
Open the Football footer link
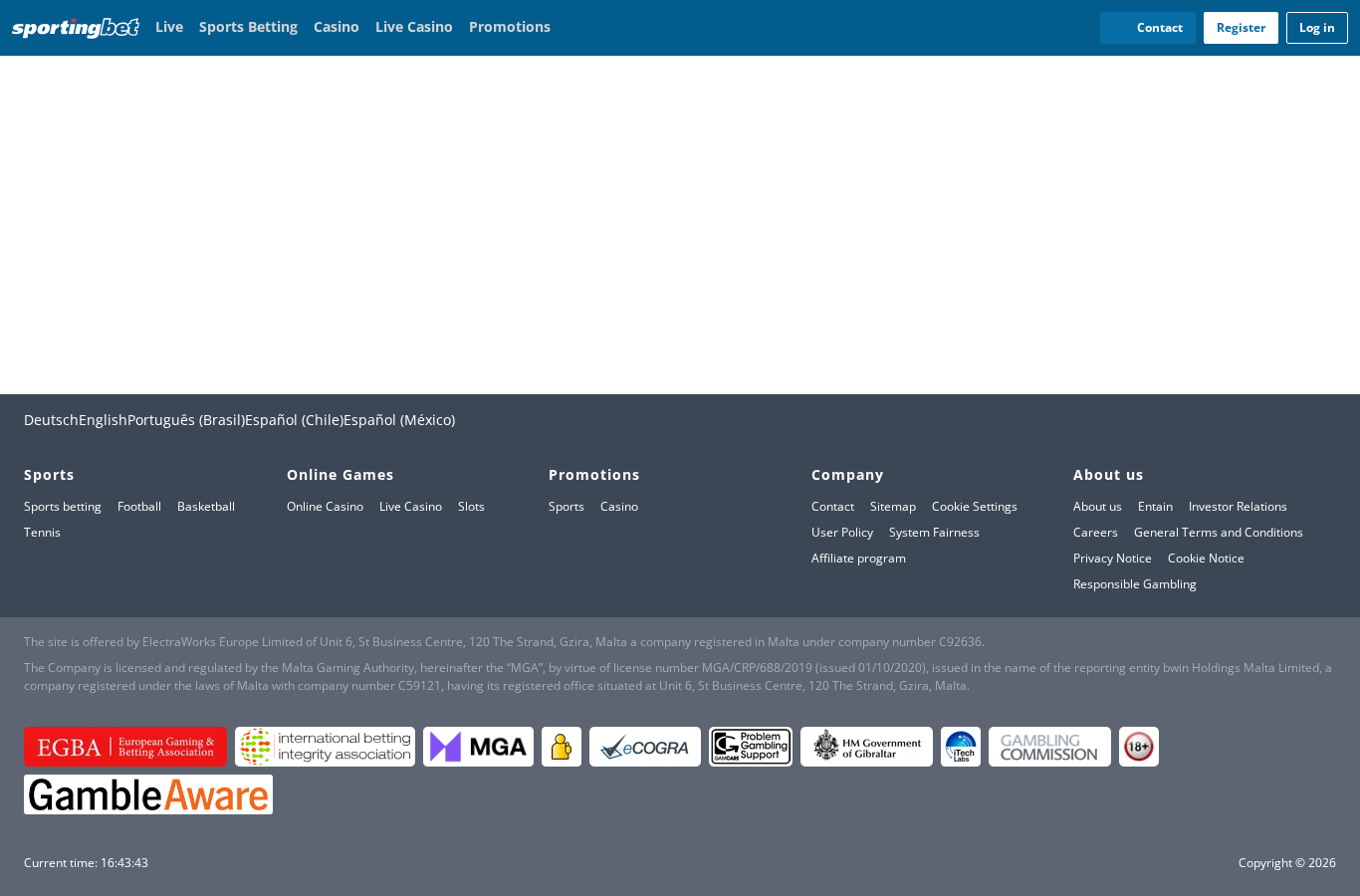point(139,507)
